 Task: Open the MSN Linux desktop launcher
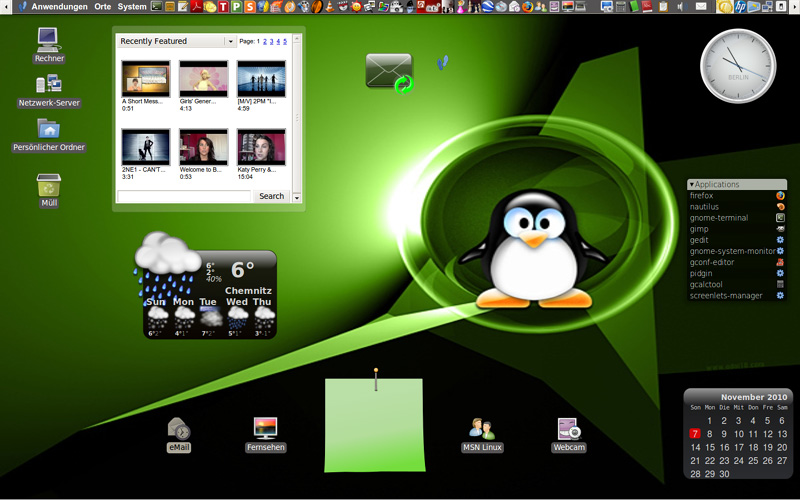click(482, 435)
